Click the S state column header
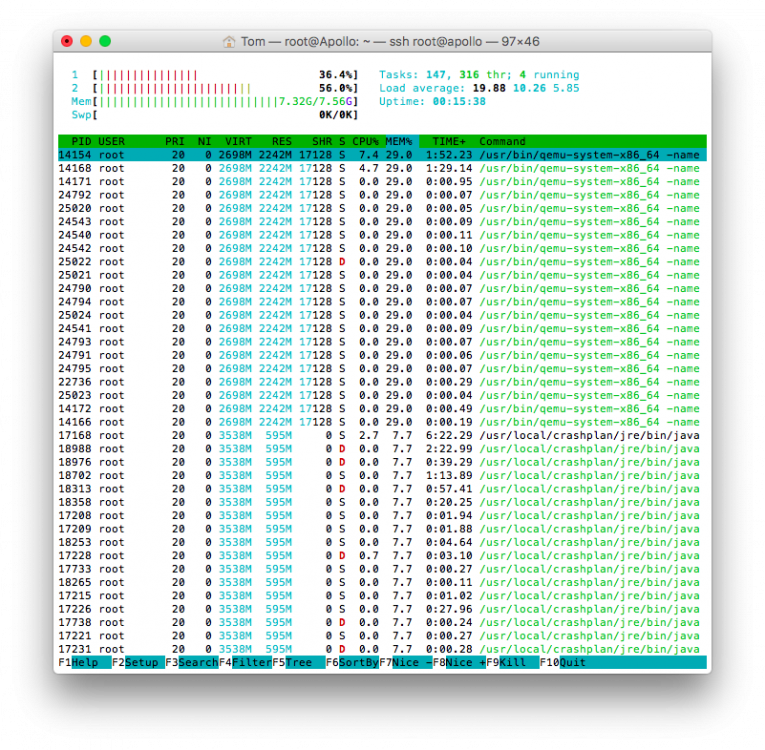This screenshot has width=765, height=750. click(342, 142)
